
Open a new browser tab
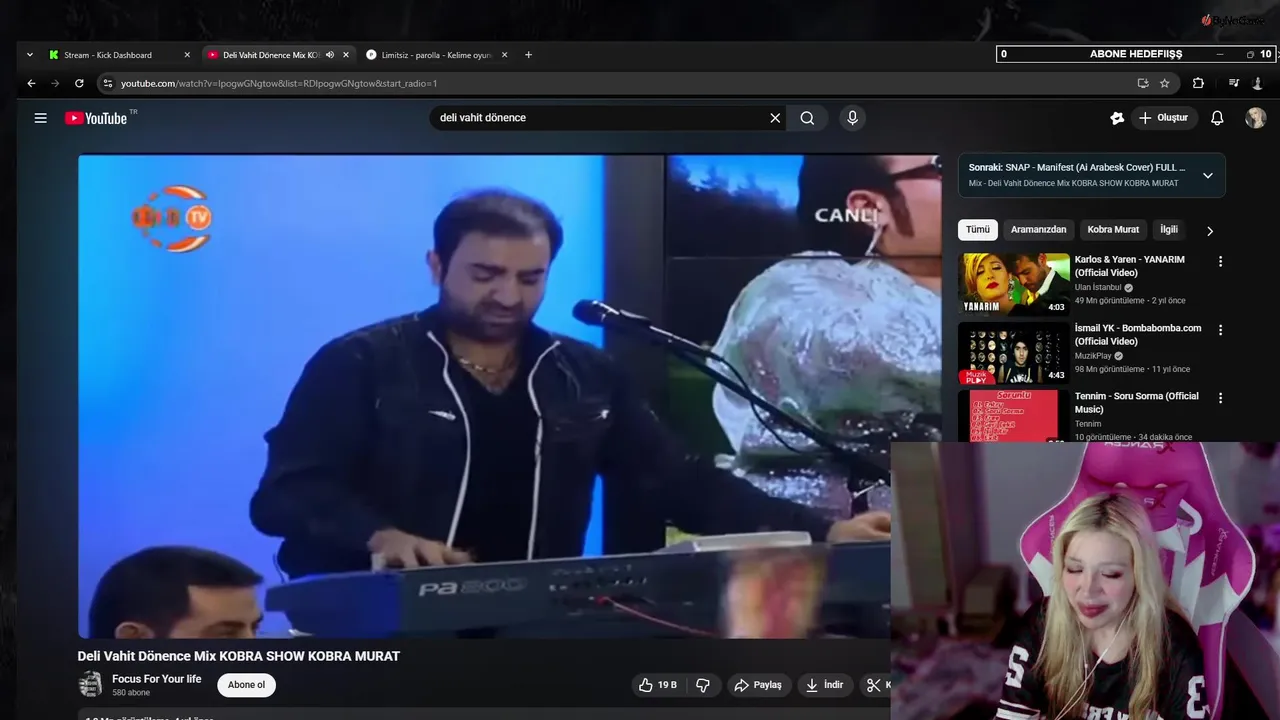528,55
